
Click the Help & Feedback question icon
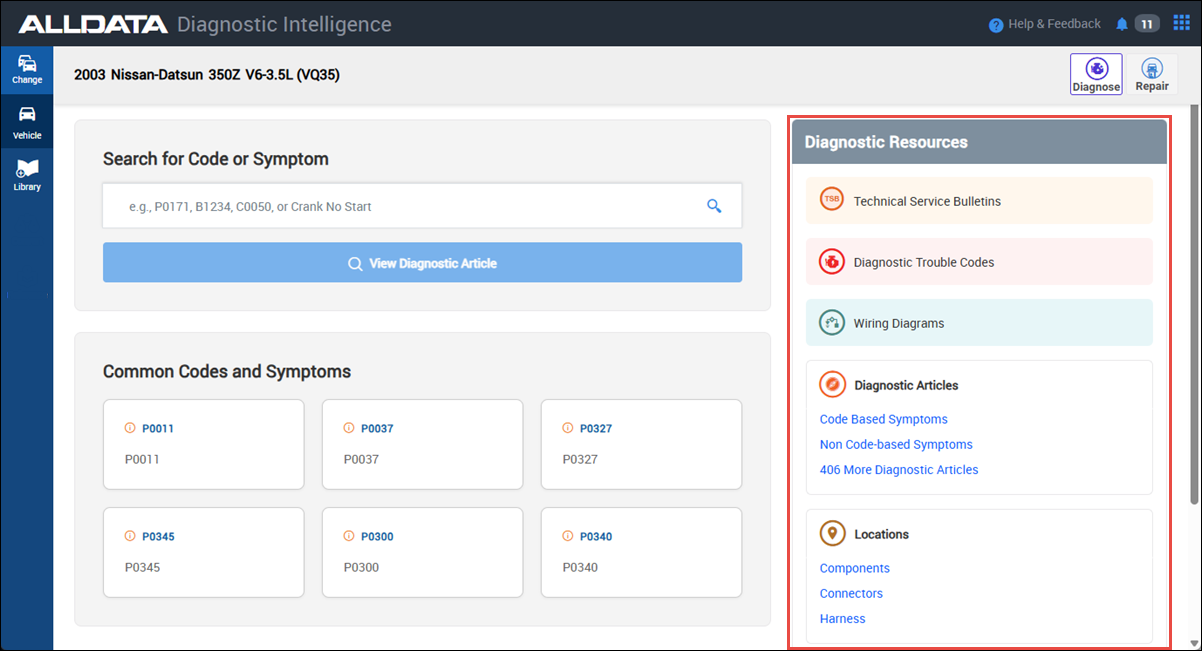click(x=996, y=25)
